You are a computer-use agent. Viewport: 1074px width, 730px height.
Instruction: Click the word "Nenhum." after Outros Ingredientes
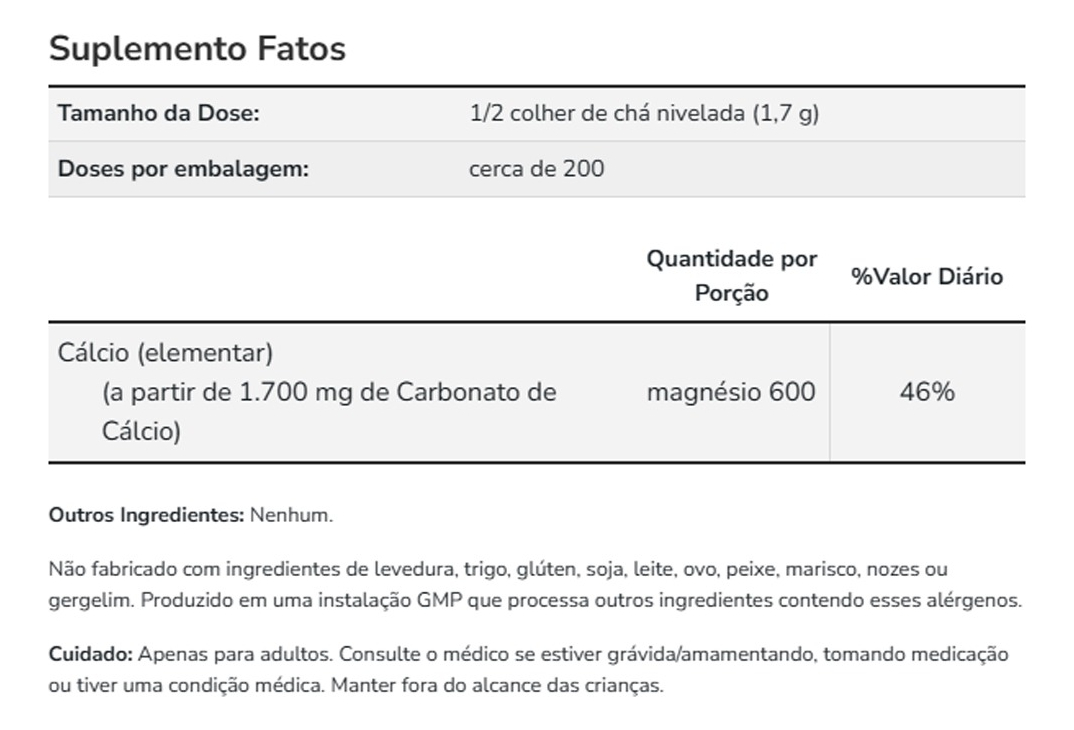(x=291, y=516)
